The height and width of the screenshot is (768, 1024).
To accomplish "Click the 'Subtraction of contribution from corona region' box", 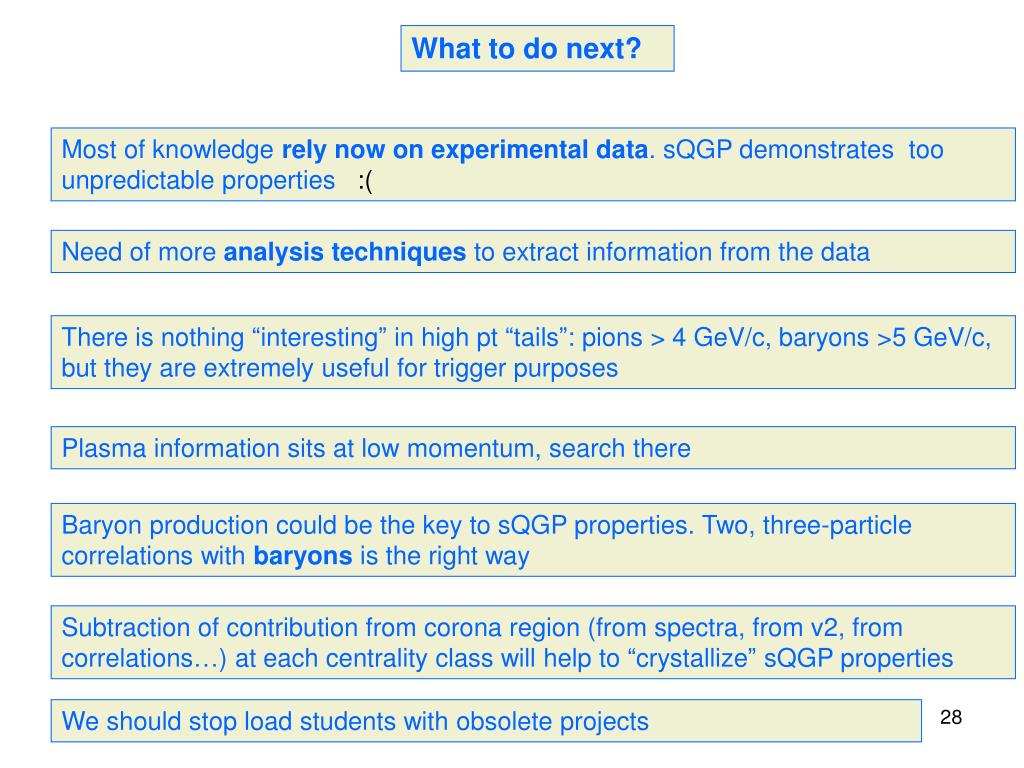I will (533, 642).
